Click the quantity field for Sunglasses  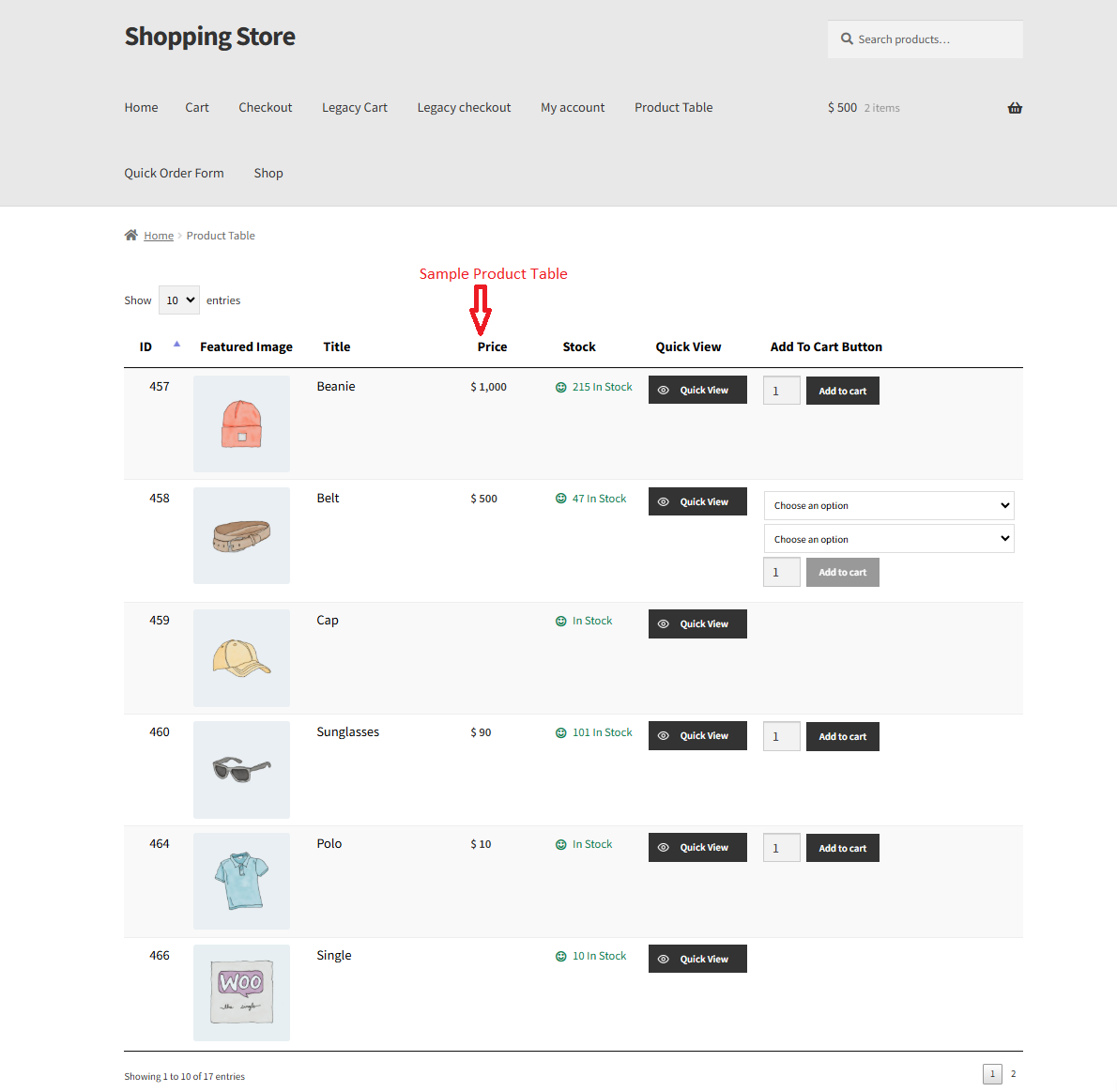click(x=781, y=736)
